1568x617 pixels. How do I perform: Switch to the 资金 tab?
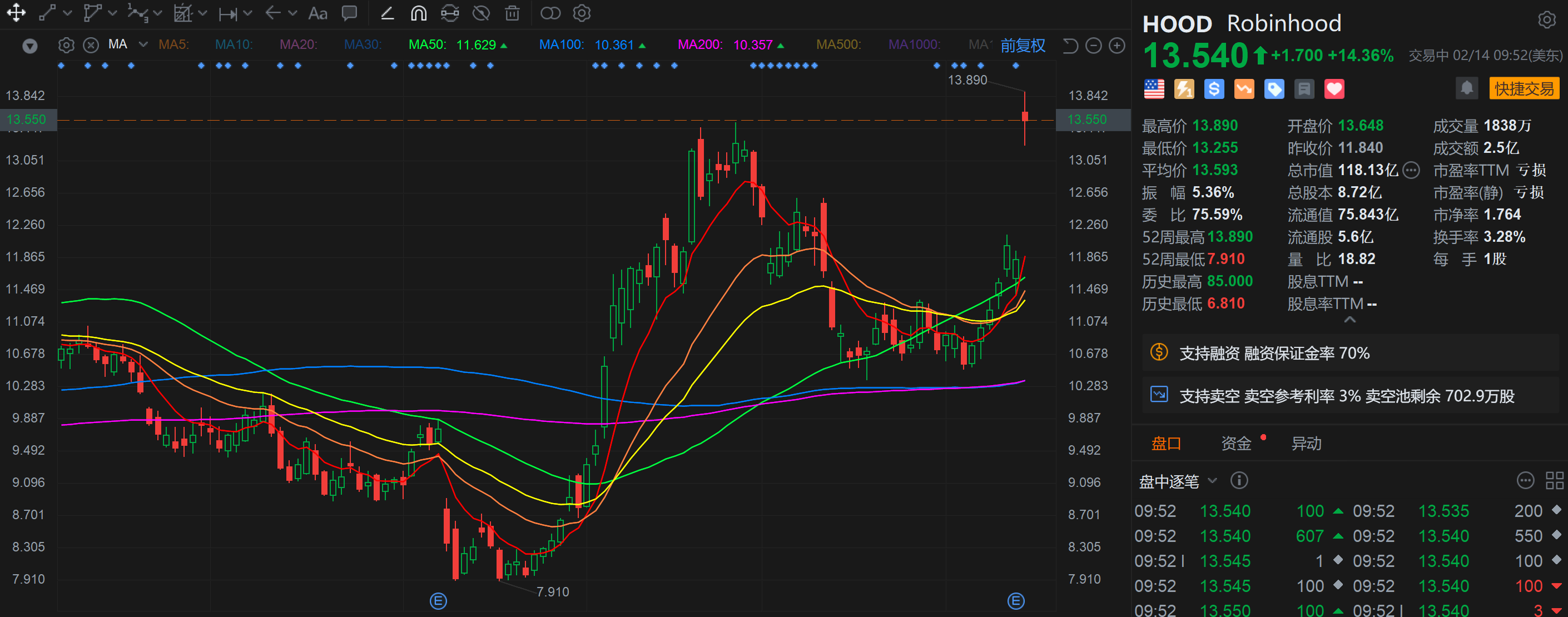click(1235, 444)
